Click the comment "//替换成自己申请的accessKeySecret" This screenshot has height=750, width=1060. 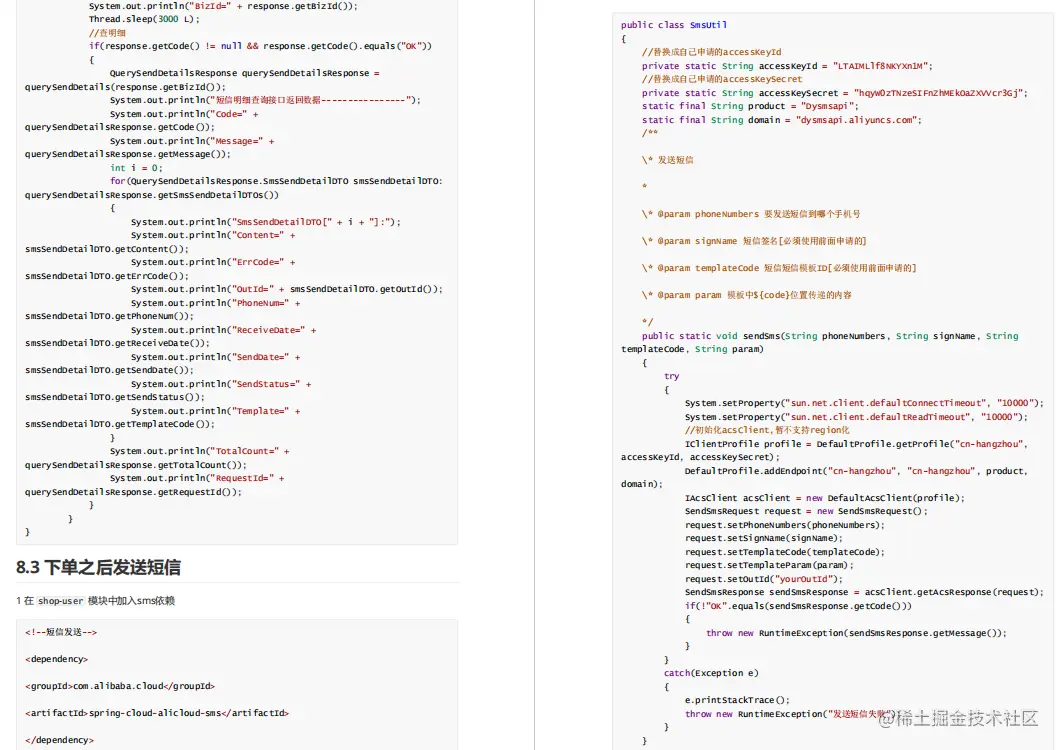722,79
